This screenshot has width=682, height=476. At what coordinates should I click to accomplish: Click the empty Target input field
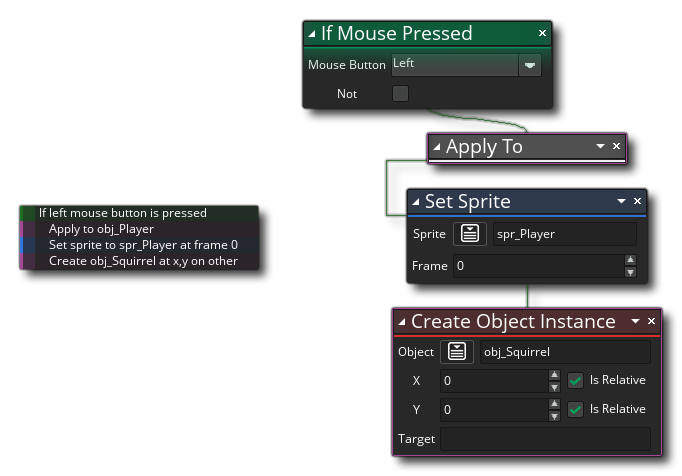click(545, 439)
